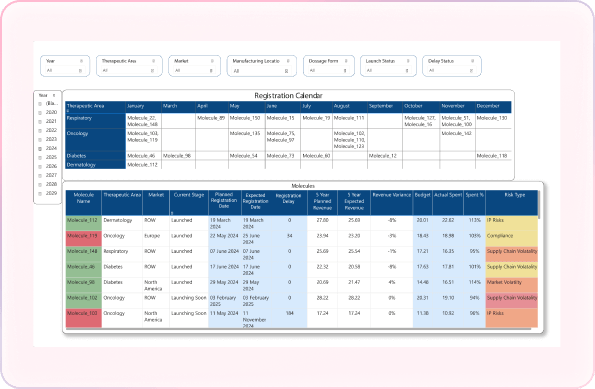Clear selections icon on Delay Status slicer

coord(472,61)
